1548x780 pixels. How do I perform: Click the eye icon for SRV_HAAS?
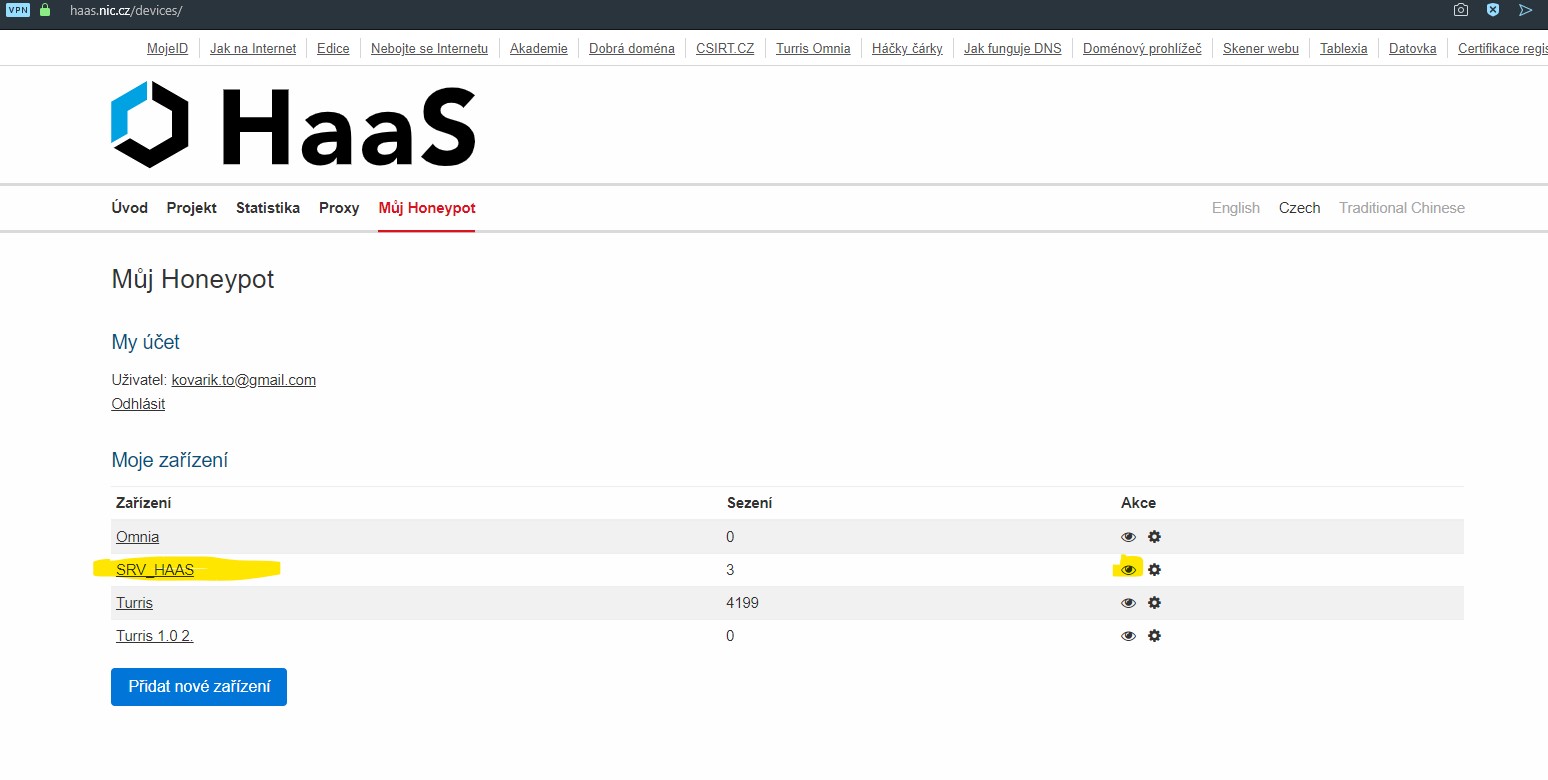(x=1128, y=570)
